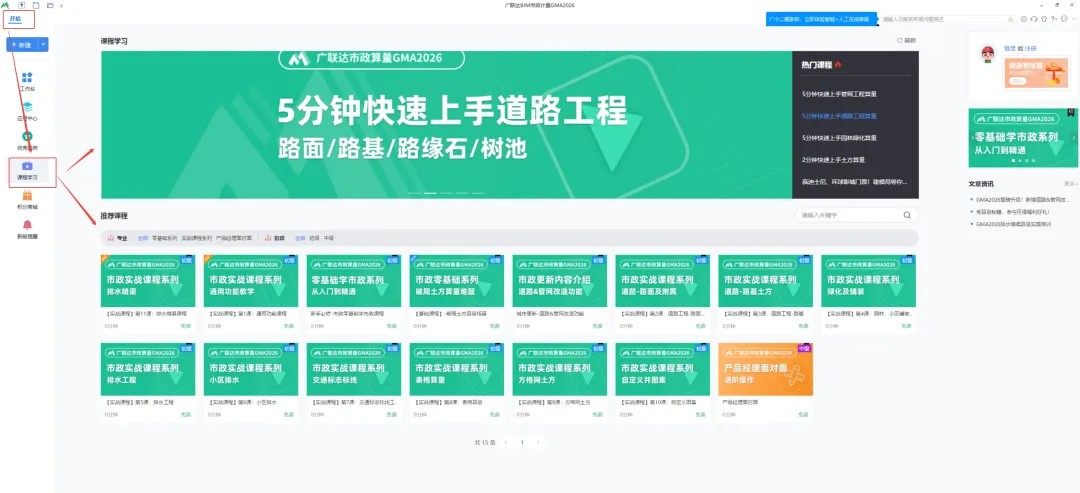This screenshot has width=1080, height=493.
Task: Filter courses by 零基础系列
Action: pos(164,238)
